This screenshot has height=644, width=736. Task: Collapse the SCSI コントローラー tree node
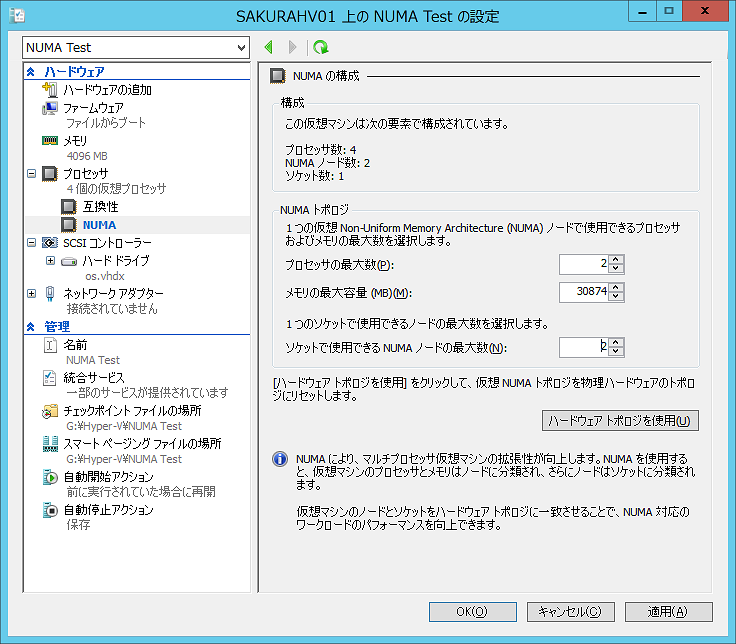pyautogui.click(x=31, y=243)
